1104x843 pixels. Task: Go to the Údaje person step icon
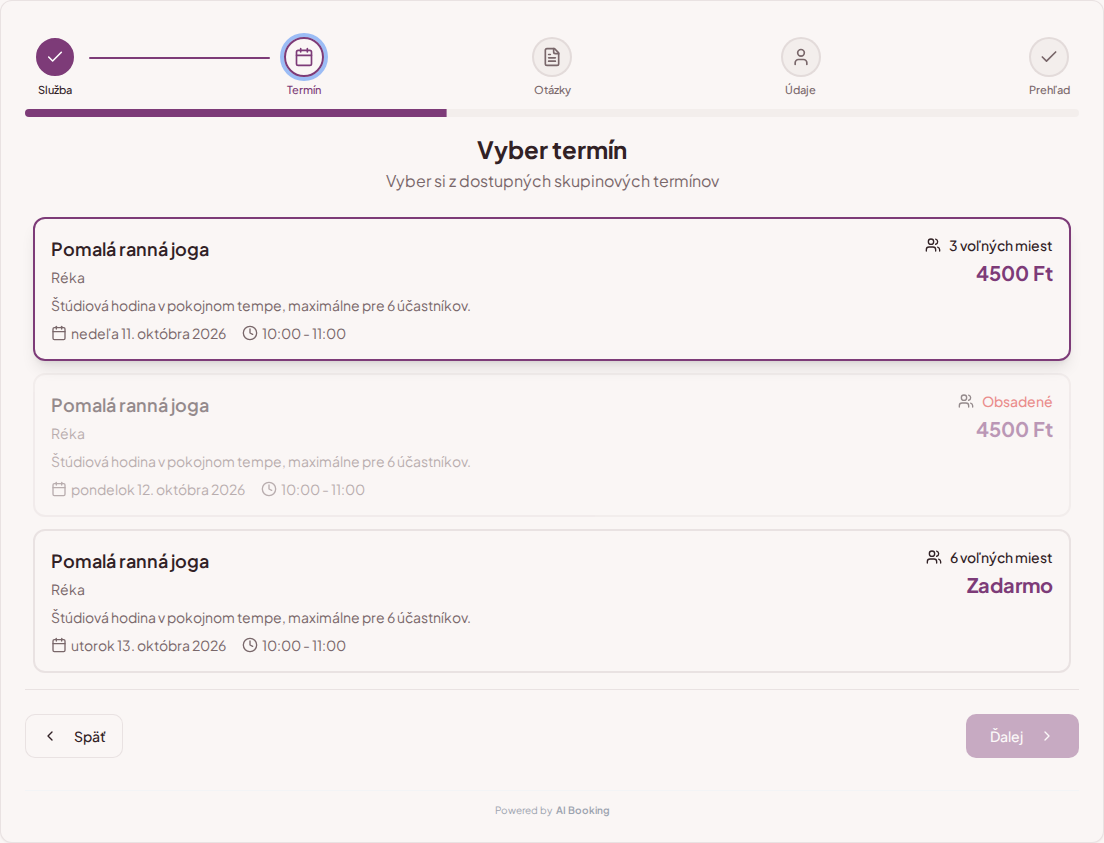coord(801,57)
